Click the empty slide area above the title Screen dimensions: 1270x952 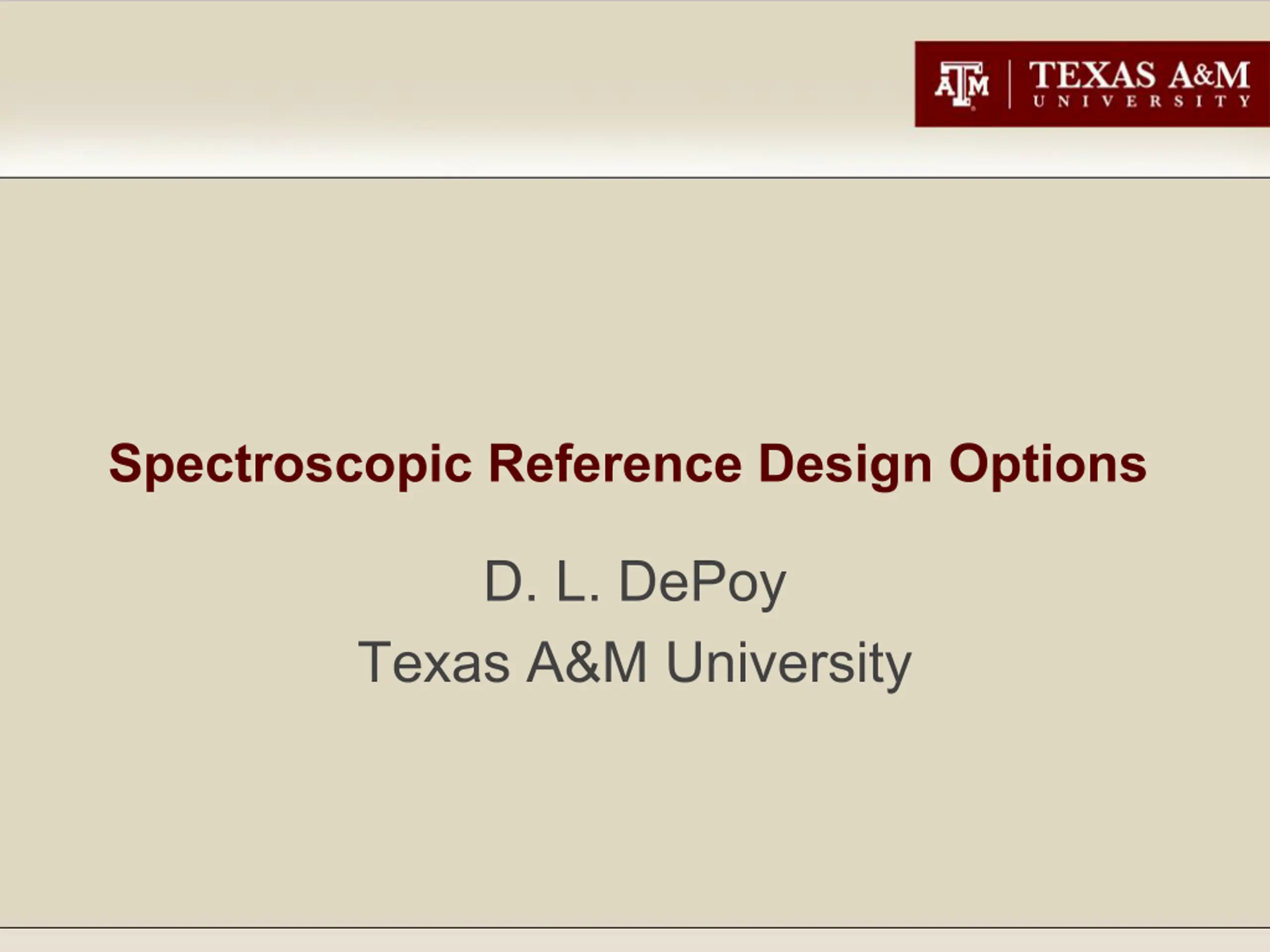coord(635,304)
